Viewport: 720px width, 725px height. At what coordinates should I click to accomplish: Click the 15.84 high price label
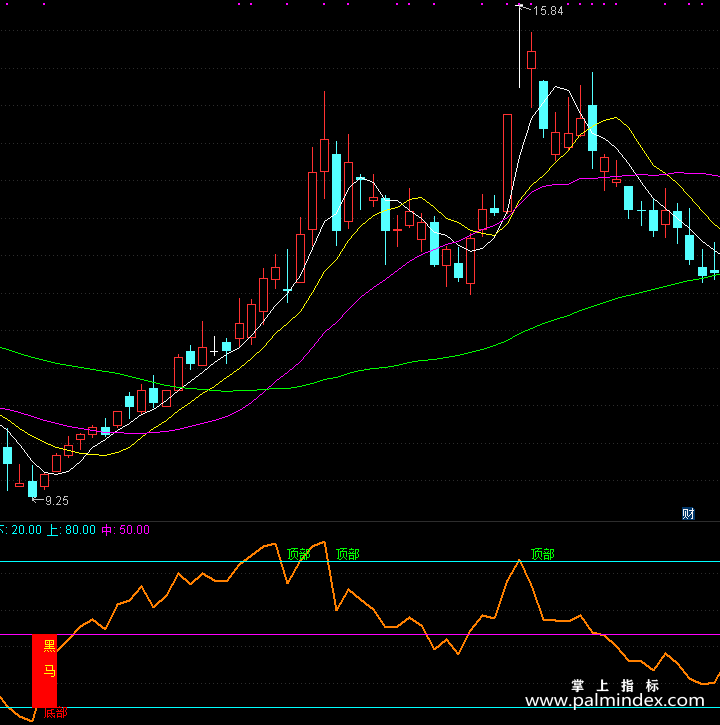pyautogui.click(x=548, y=11)
